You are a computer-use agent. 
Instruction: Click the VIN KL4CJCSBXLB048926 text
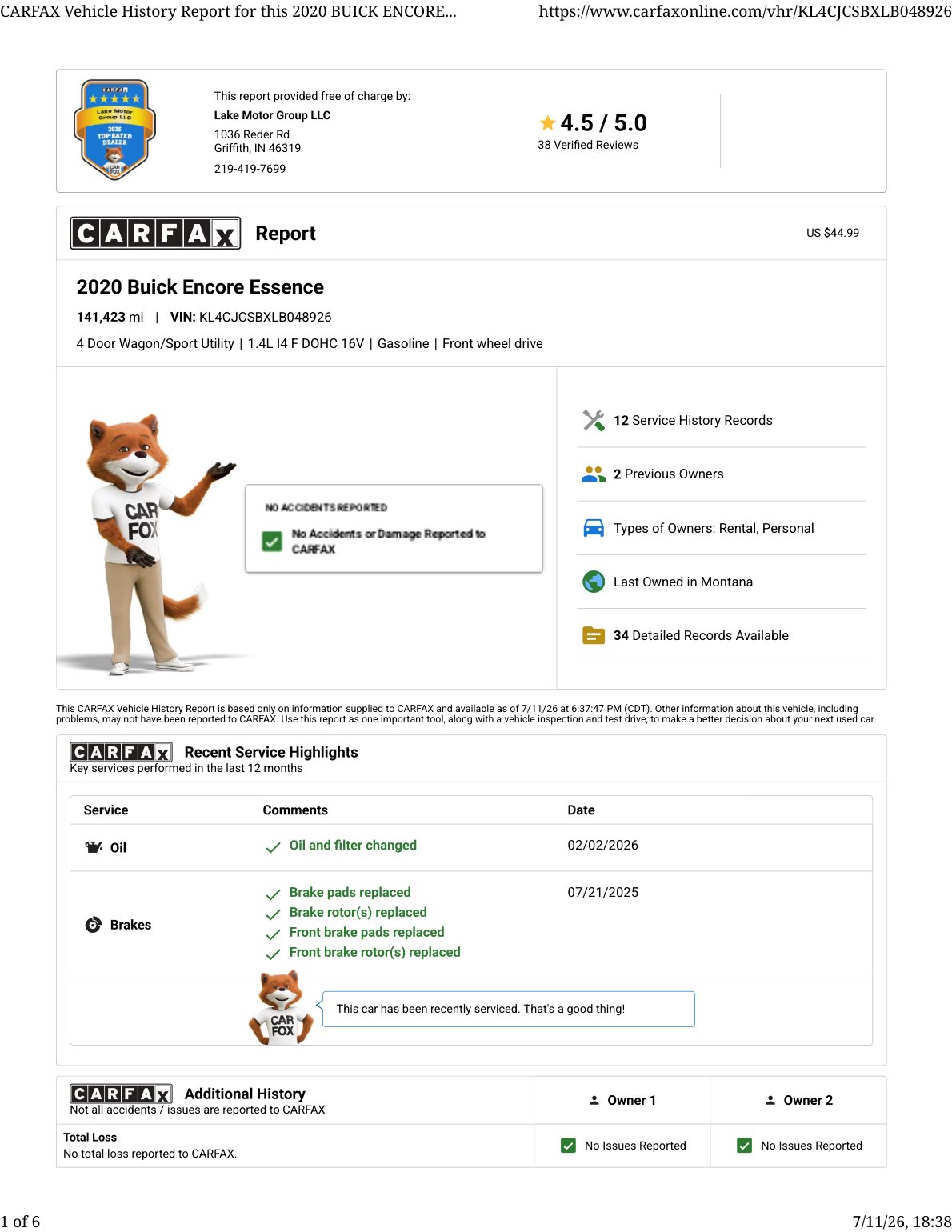pos(250,317)
